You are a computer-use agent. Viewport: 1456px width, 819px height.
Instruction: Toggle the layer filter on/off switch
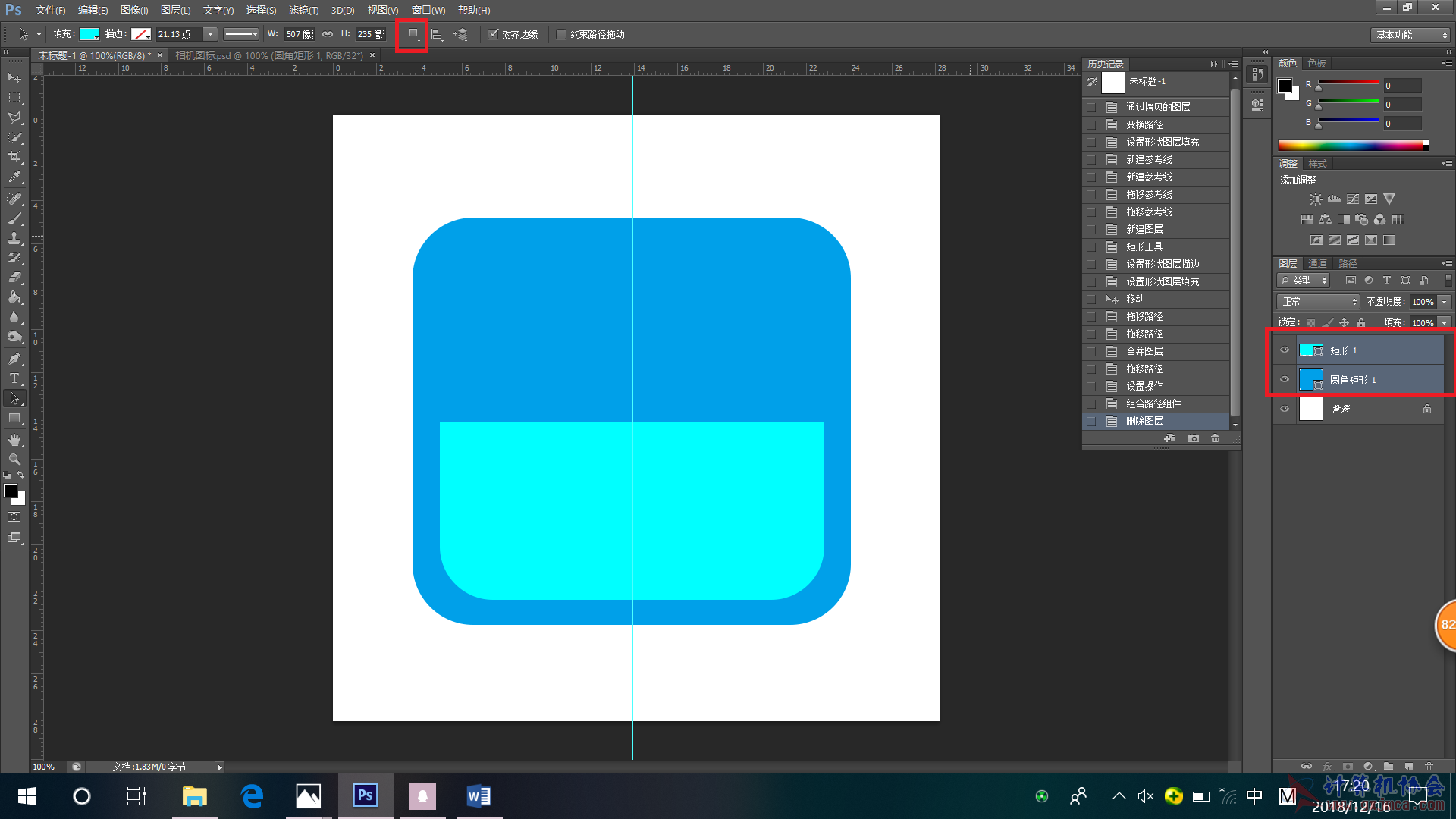point(1448,281)
